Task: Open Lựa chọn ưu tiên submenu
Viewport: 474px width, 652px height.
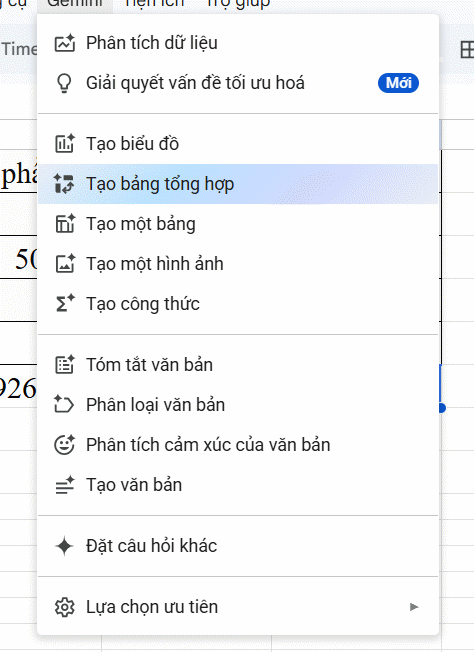Action: [238, 607]
